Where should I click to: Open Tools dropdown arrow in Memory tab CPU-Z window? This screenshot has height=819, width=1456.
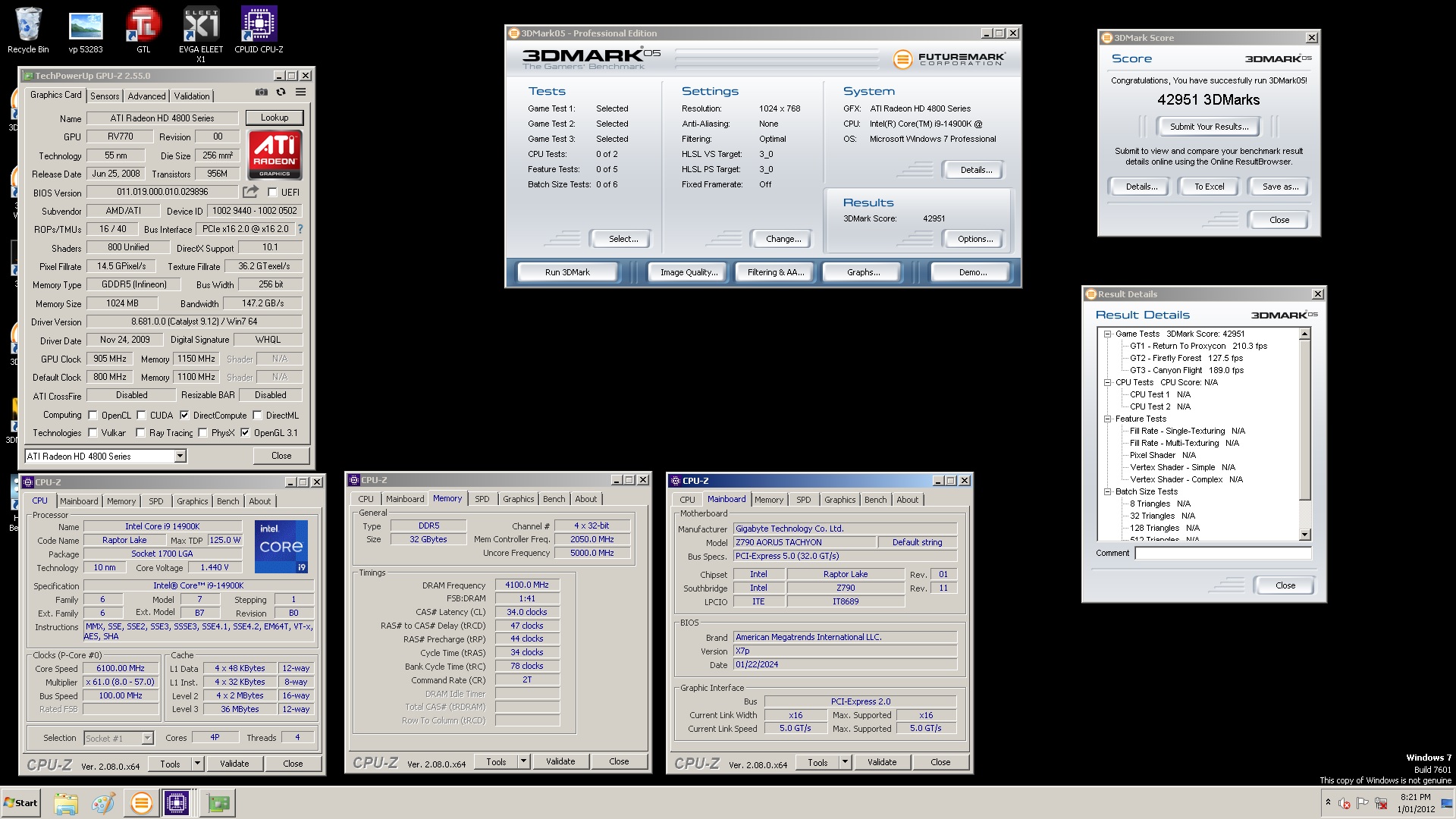point(523,761)
